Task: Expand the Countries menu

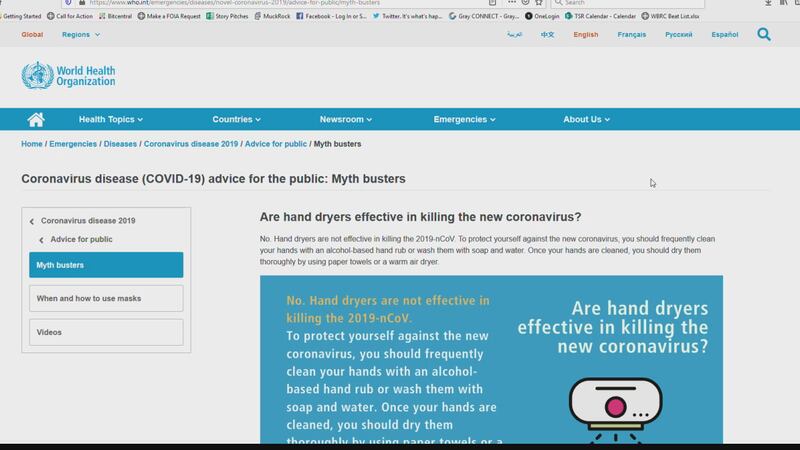Action: pos(236,120)
